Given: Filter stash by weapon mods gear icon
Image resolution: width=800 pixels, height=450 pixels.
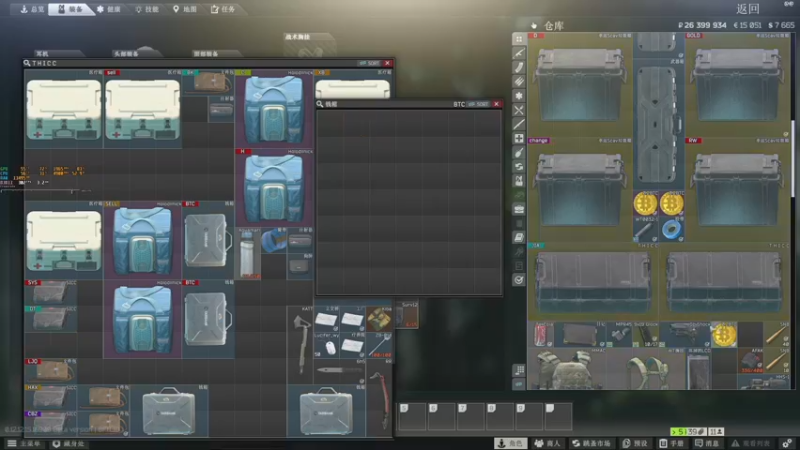Looking at the screenshot, I should 519,96.
